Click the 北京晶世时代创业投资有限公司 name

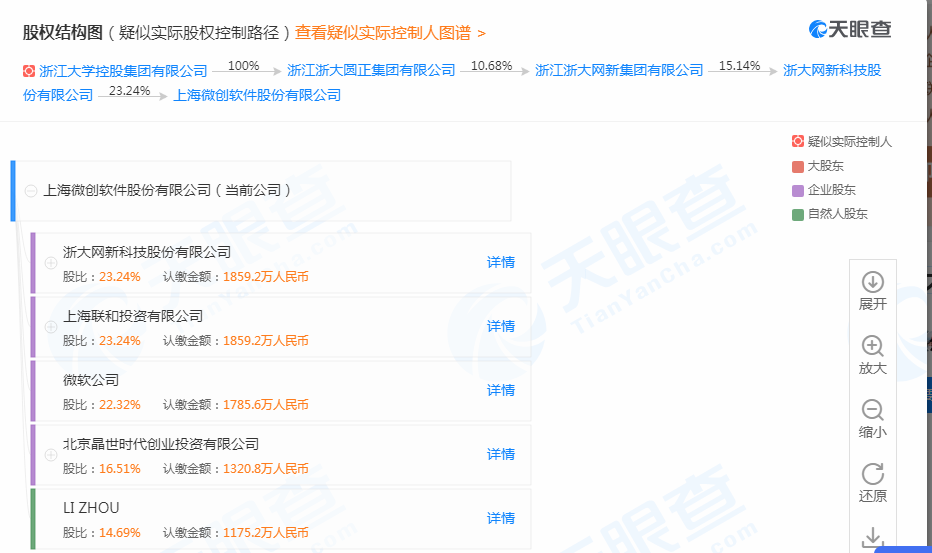(x=161, y=444)
